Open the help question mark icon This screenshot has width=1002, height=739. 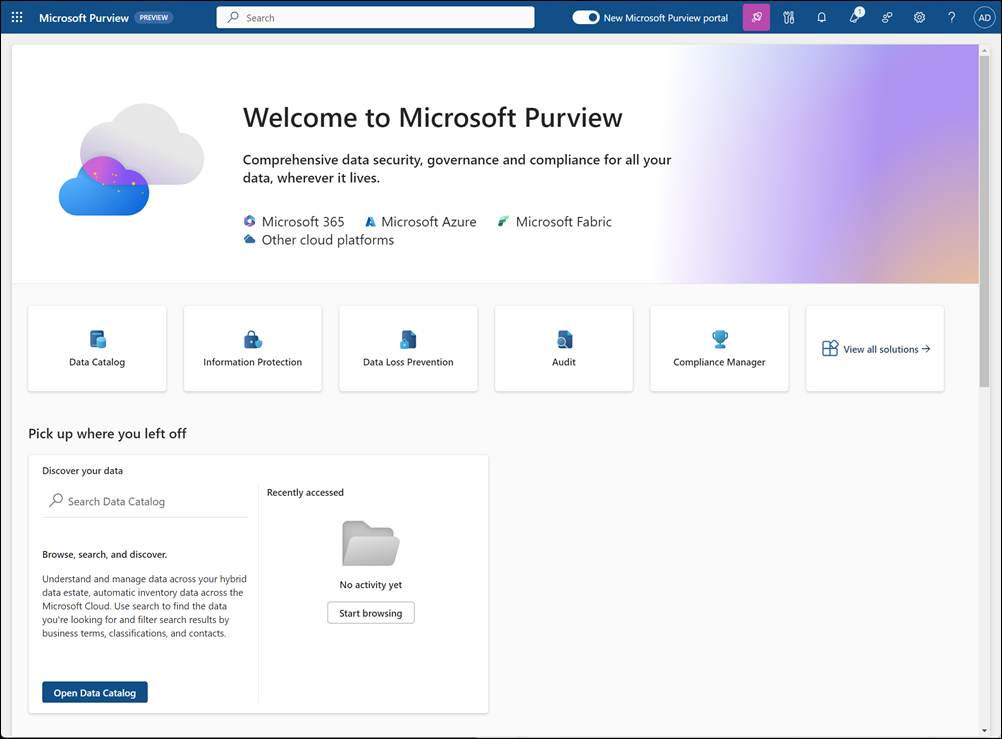click(x=951, y=17)
